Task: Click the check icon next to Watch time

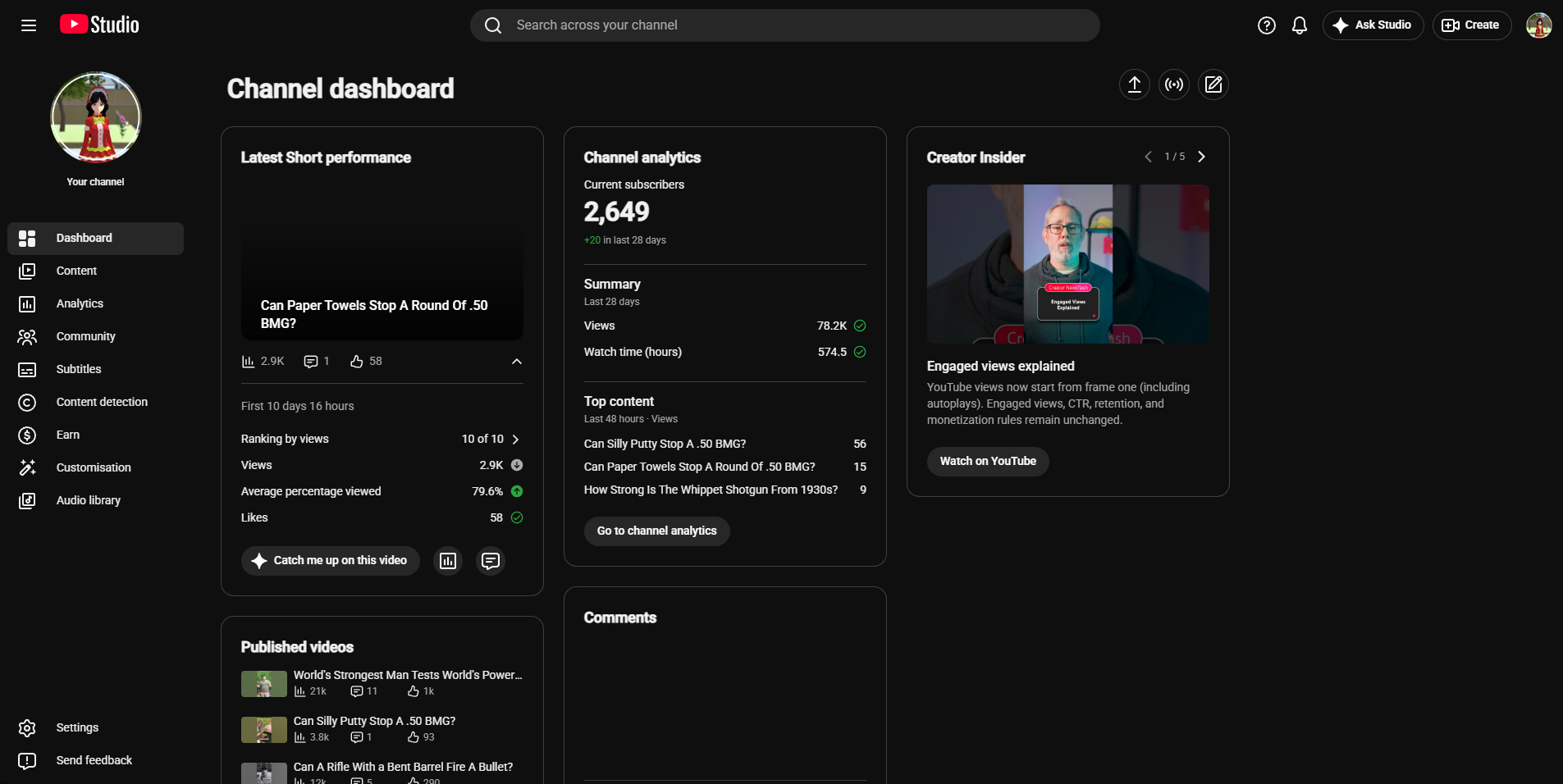Action: pyautogui.click(x=860, y=352)
